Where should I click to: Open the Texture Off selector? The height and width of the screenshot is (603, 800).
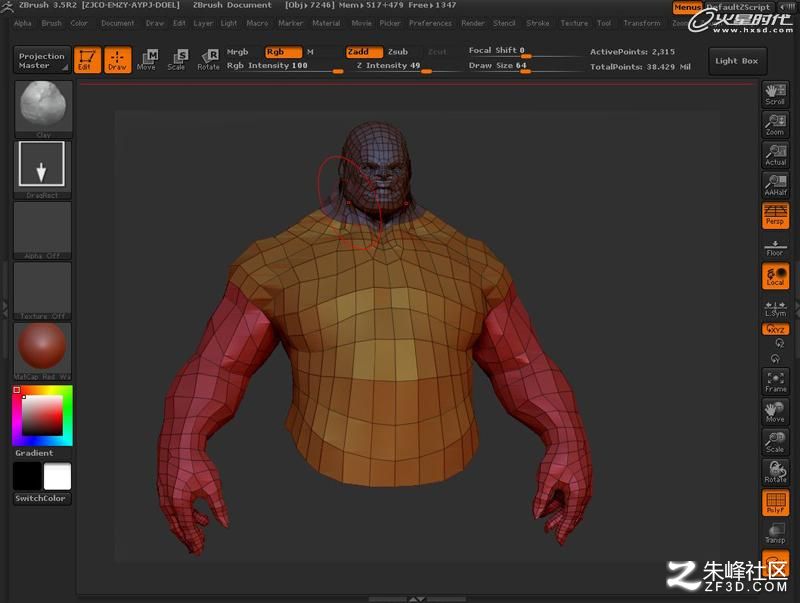pyautogui.click(x=42, y=291)
